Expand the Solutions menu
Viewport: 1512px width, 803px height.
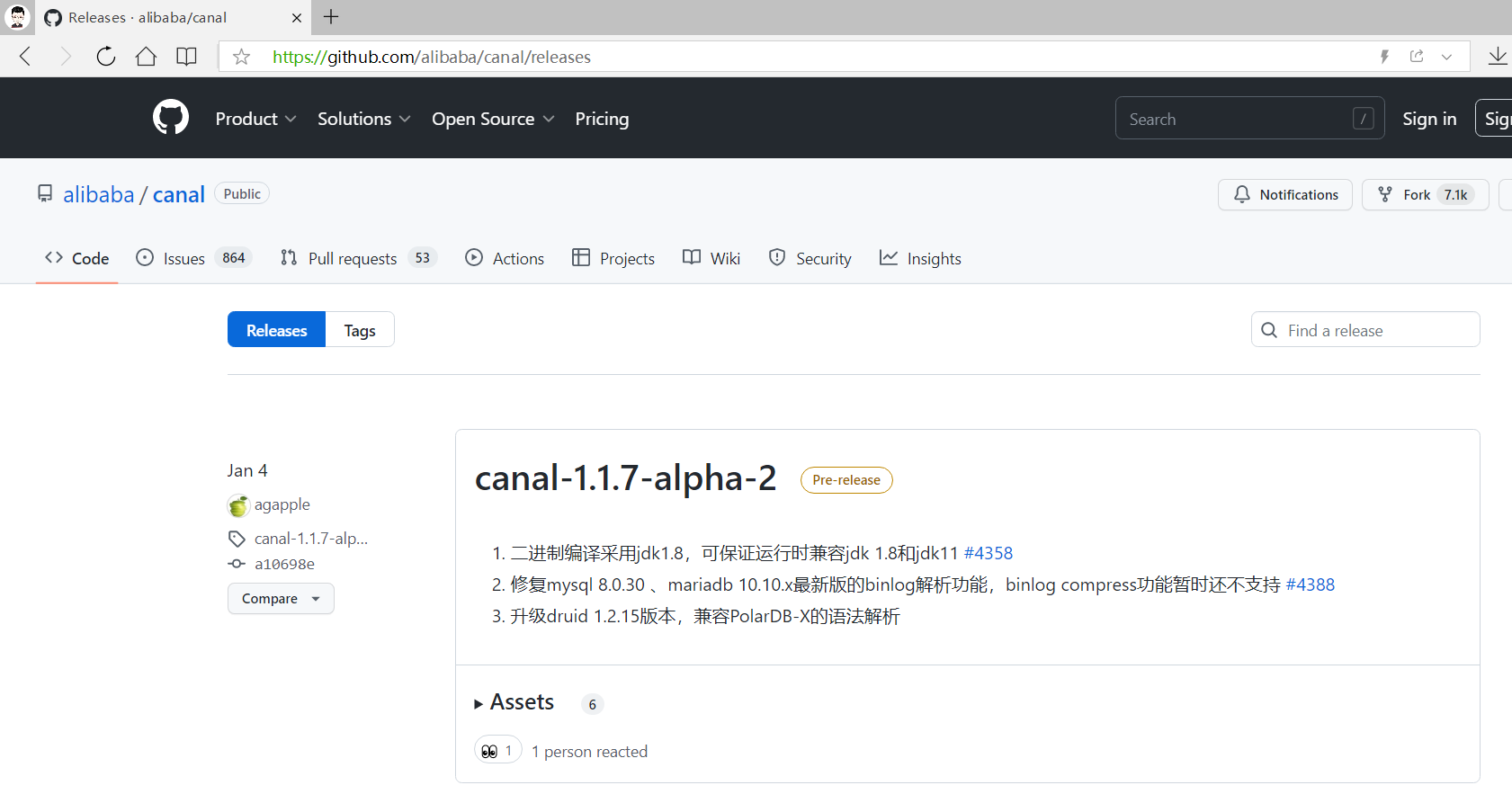point(363,119)
